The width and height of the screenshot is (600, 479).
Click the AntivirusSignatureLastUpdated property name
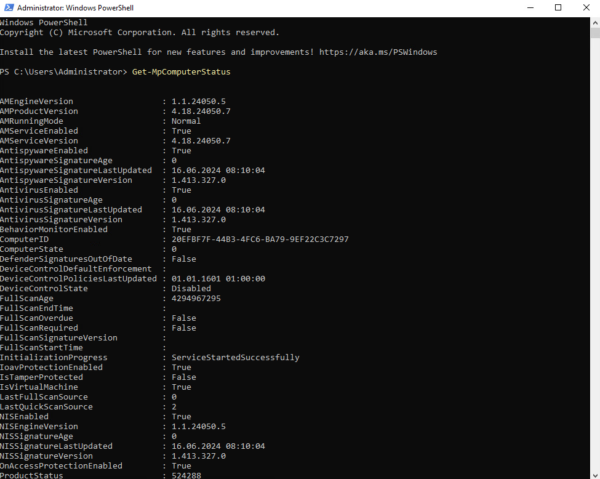[71, 210]
